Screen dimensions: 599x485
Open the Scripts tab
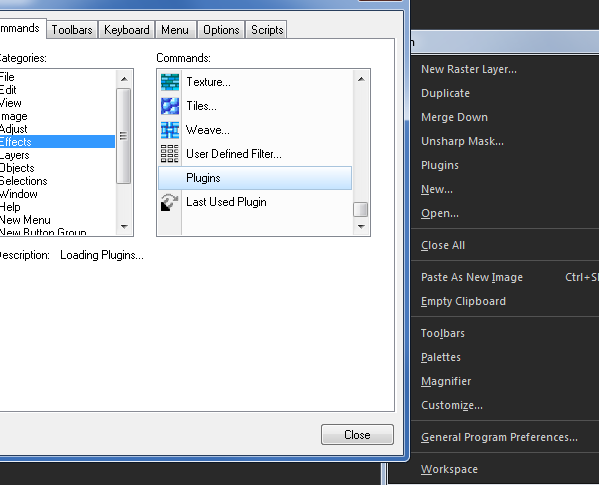click(267, 29)
